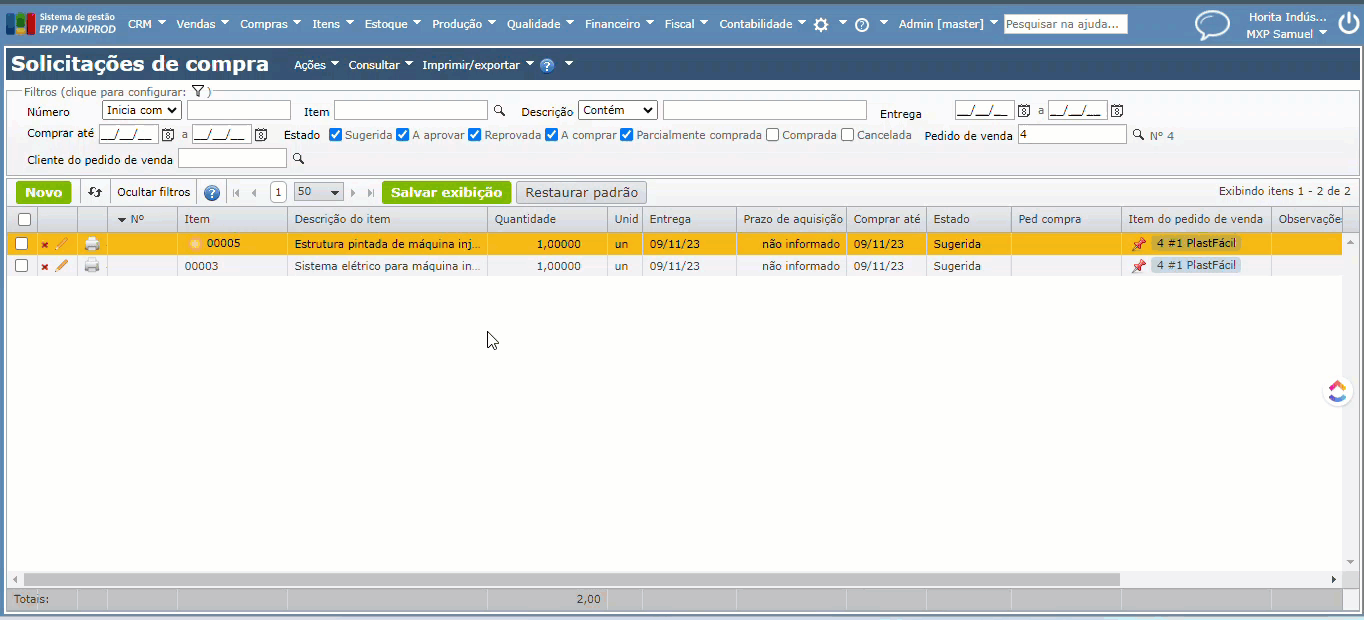Open Descrição 'Contém' dropdown

[618, 110]
